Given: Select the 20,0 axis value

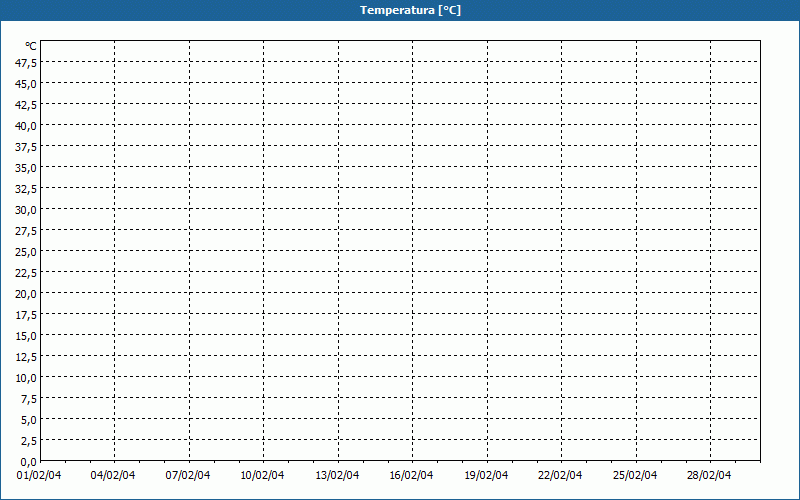Looking at the screenshot, I should point(26,294).
